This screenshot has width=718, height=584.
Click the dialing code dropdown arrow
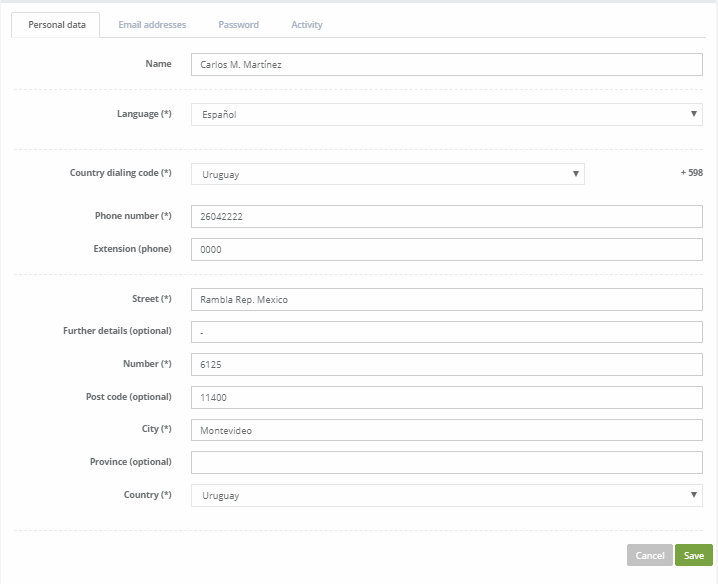(x=575, y=174)
